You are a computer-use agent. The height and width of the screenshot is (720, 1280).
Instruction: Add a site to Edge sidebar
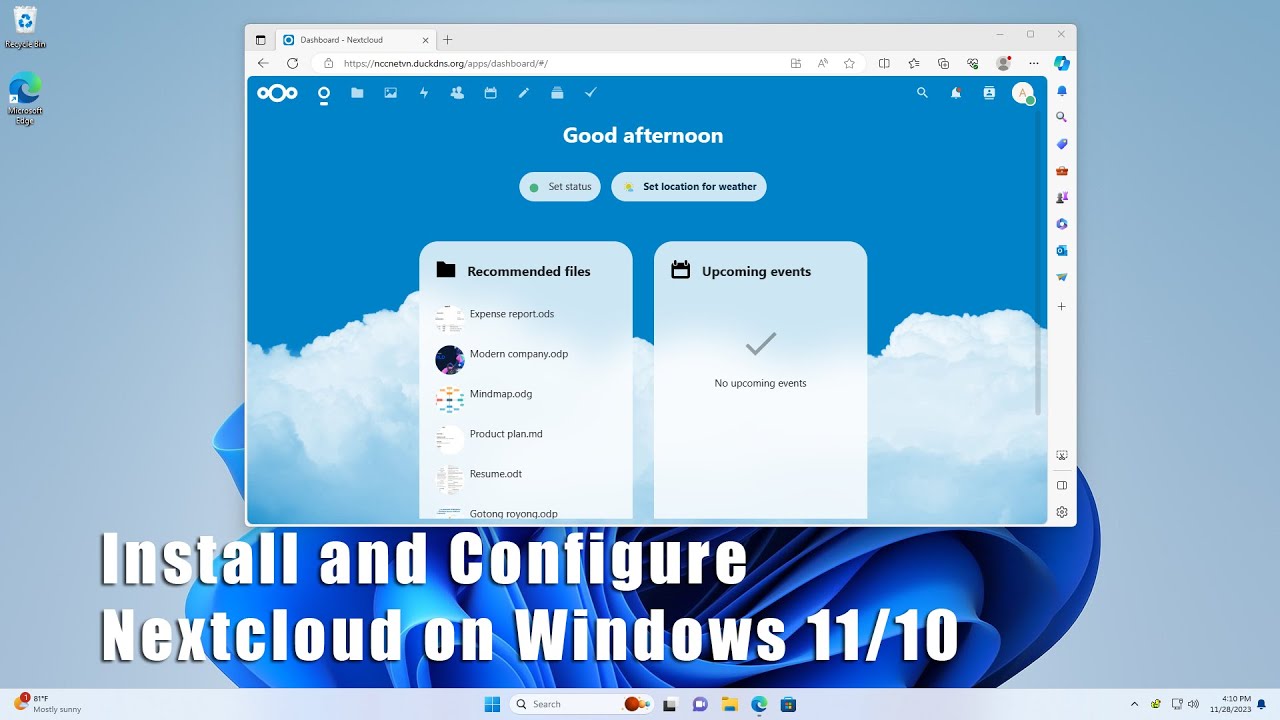1062,306
